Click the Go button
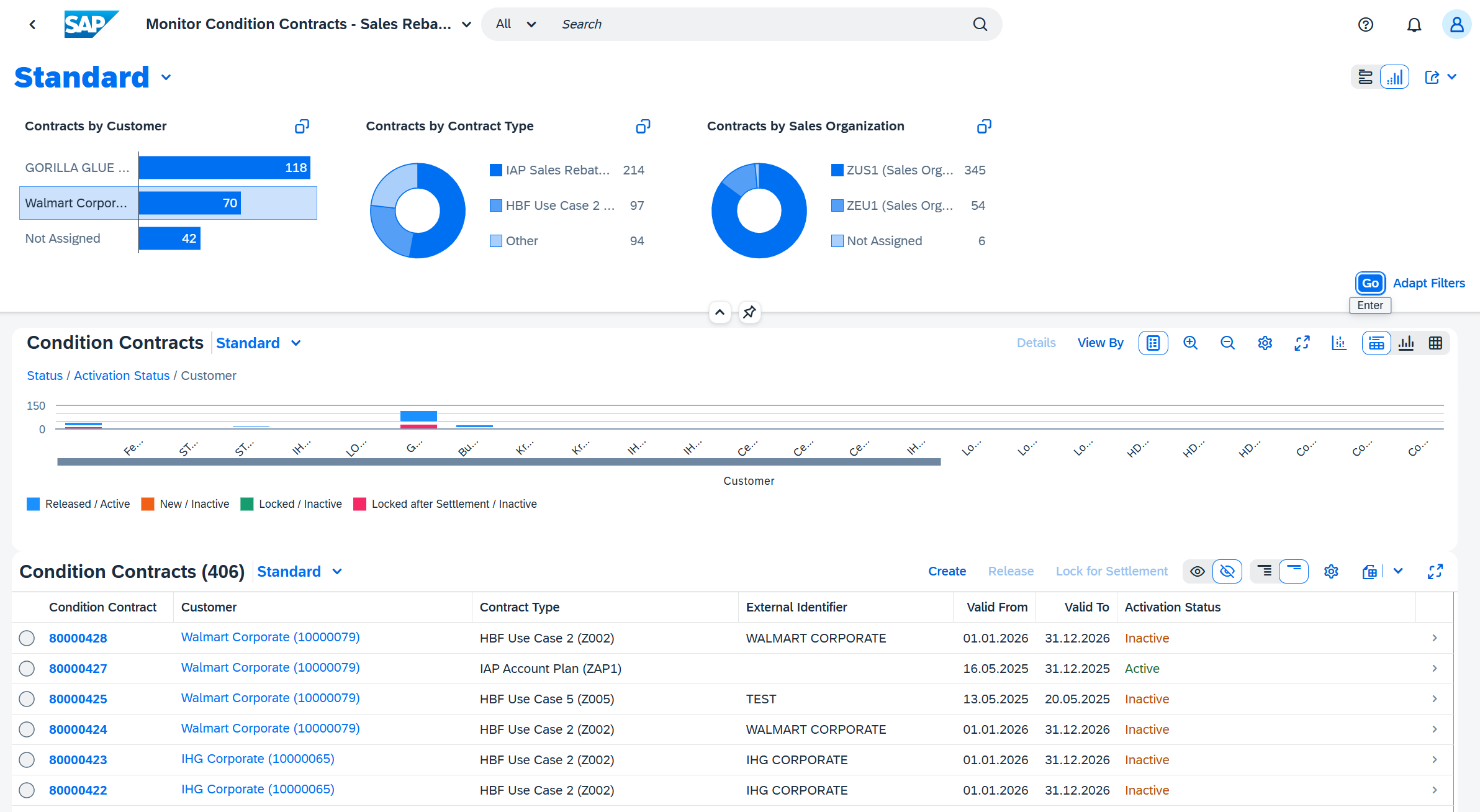Screen dimensions: 1480x812 [x=1370, y=284]
